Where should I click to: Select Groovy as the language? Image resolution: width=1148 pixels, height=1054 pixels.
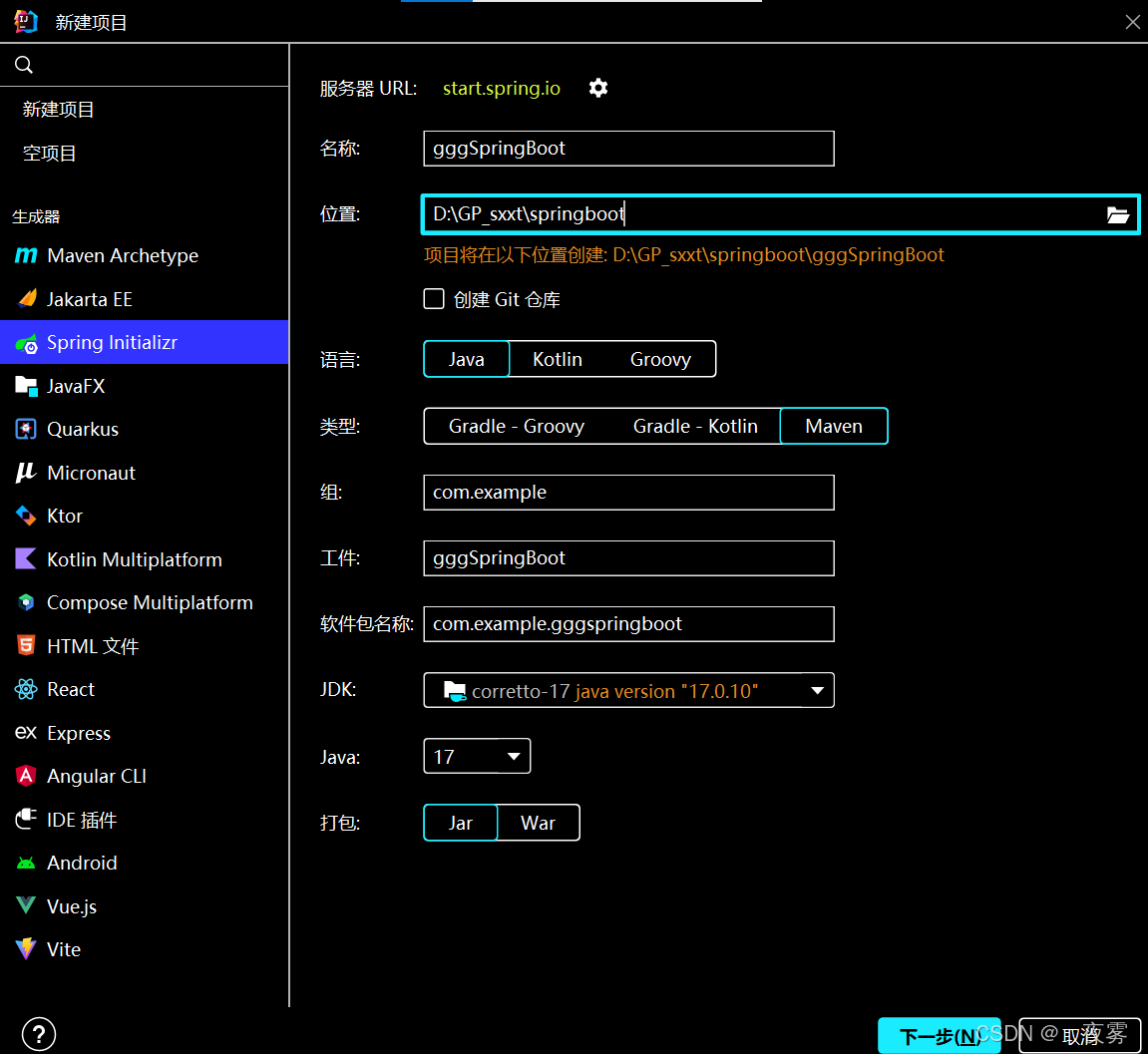tap(660, 359)
